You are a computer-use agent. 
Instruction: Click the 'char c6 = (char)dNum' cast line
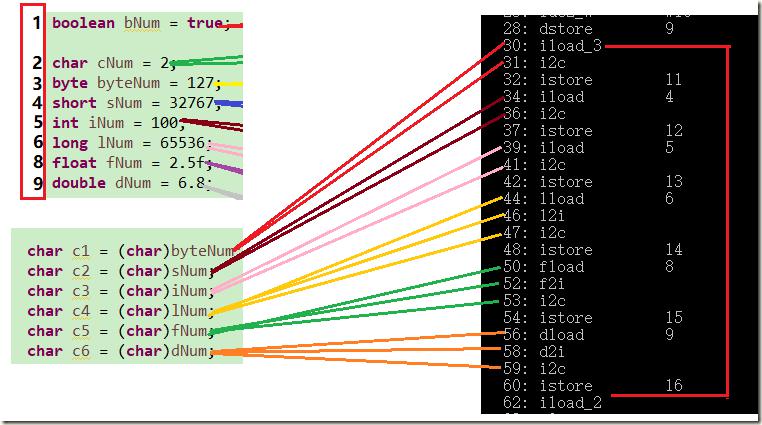[x=122, y=351]
